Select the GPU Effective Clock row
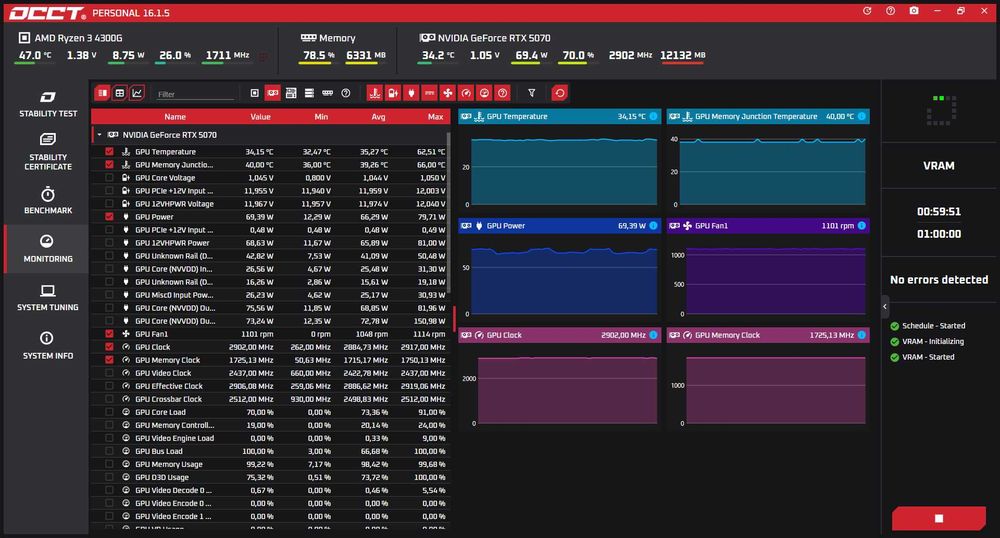 pos(270,386)
